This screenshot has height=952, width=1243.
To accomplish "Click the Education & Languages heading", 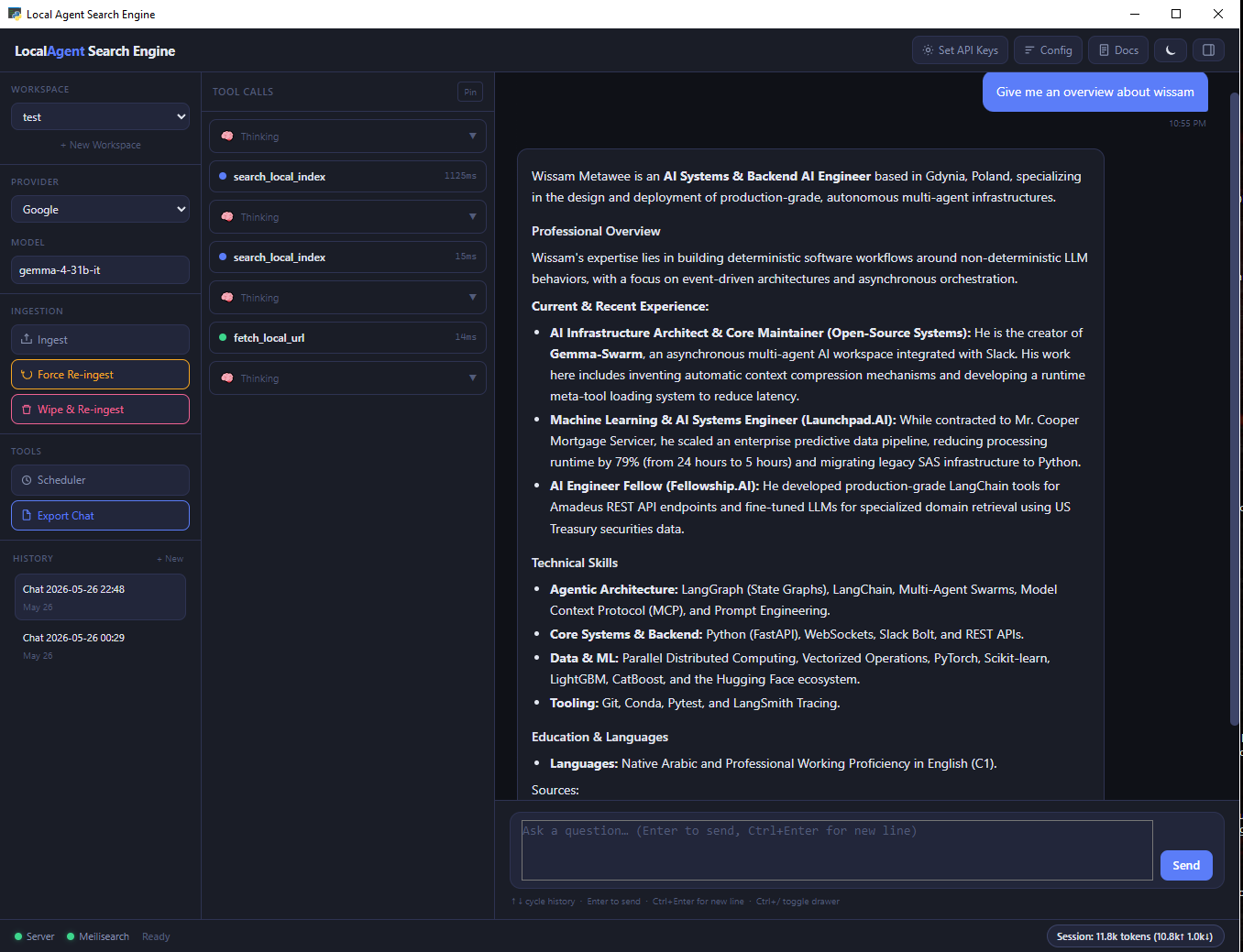I will 599,737.
